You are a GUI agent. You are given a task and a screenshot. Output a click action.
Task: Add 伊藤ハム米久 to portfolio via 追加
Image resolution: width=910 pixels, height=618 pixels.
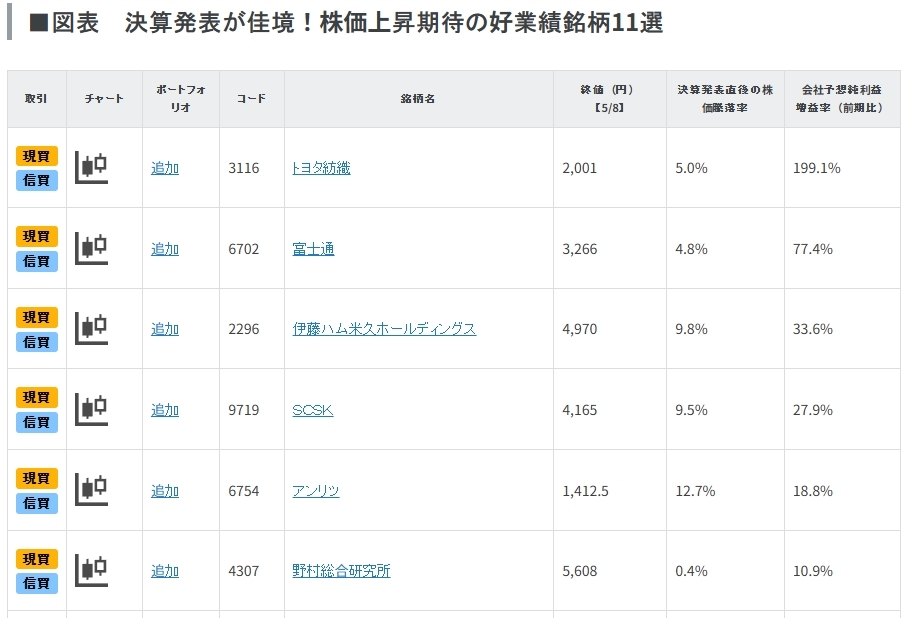(x=165, y=329)
